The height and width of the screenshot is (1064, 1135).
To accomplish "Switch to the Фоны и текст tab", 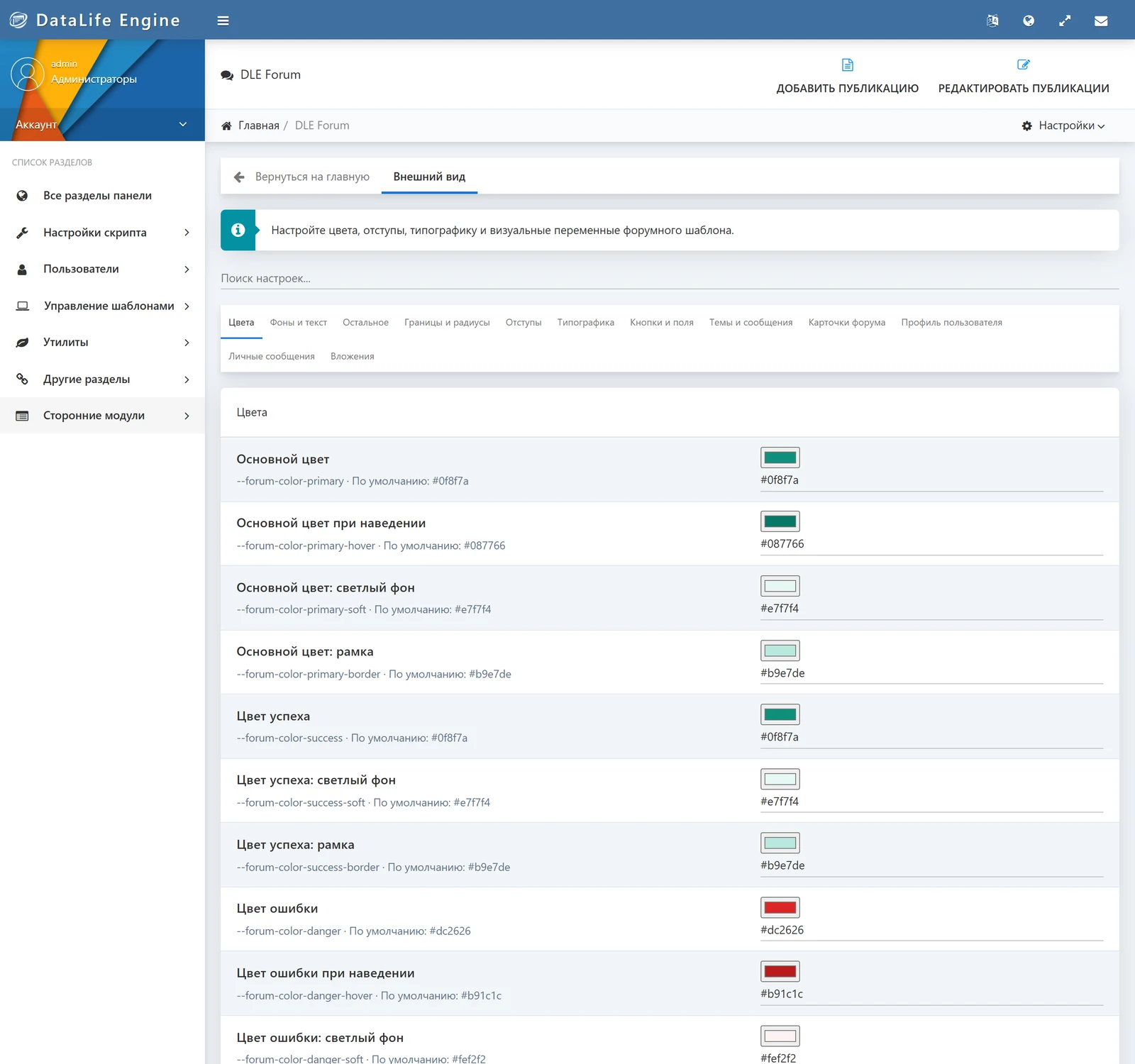I will pos(298,322).
